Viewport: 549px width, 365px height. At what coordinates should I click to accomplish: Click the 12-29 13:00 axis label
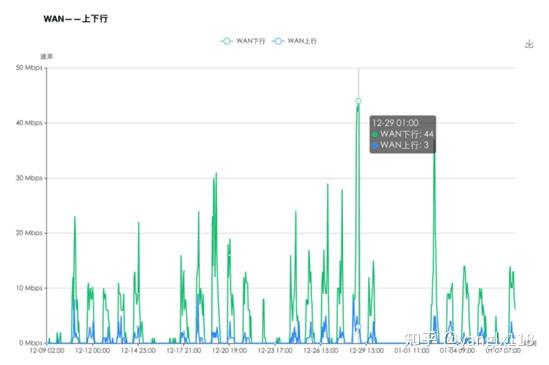[x=366, y=350]
